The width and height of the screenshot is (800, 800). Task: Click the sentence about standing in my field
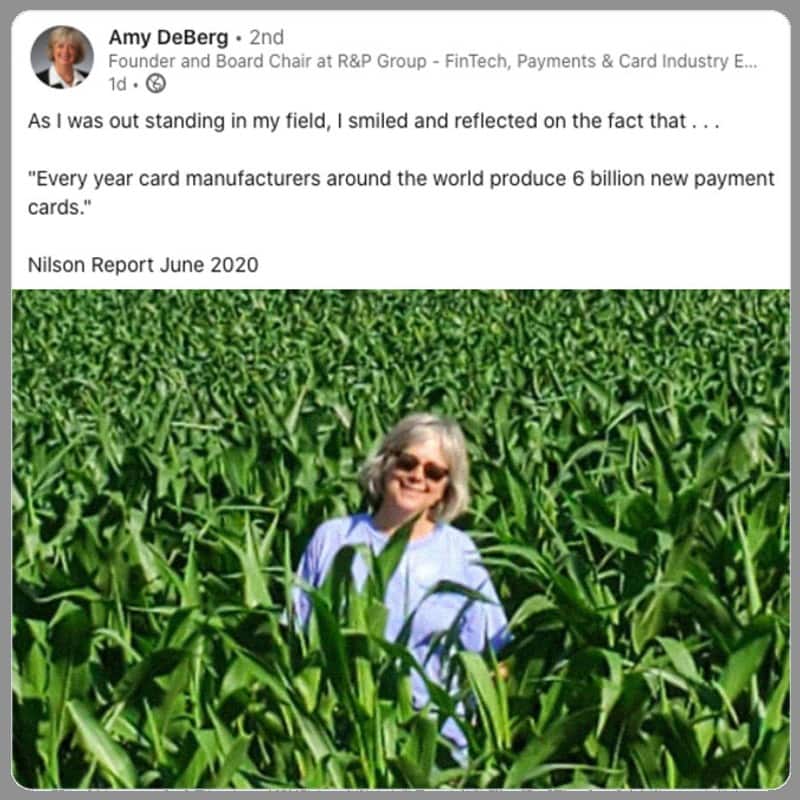click(373, 121)
